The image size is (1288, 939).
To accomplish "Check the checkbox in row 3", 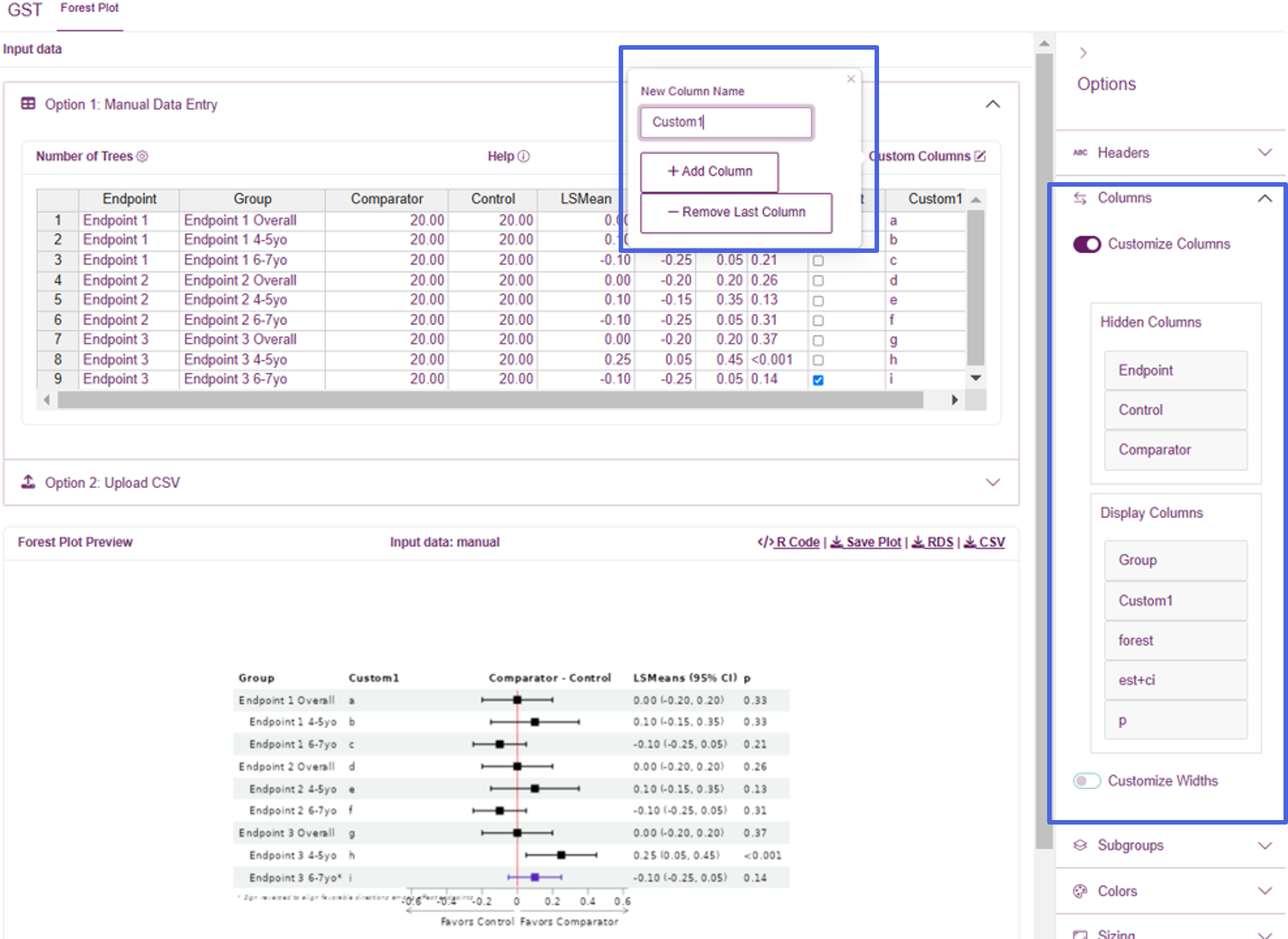I will (818, 261).
